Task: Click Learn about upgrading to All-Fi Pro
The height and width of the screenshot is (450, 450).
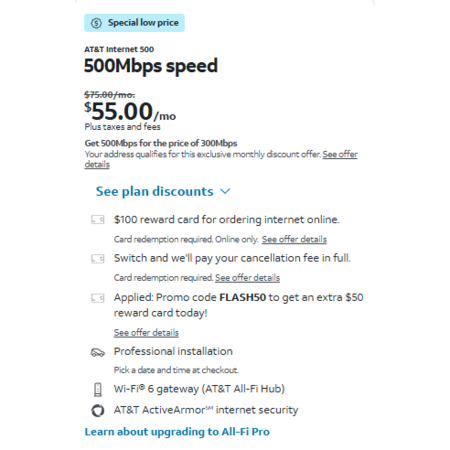Action: (x=177, y=432)
